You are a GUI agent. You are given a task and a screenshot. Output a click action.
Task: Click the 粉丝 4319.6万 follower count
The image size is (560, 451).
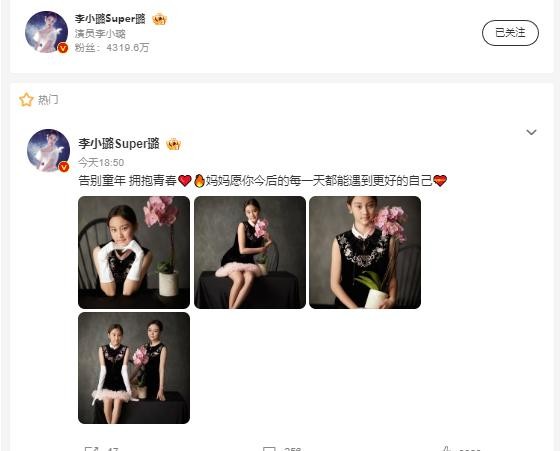click(112, 47)
